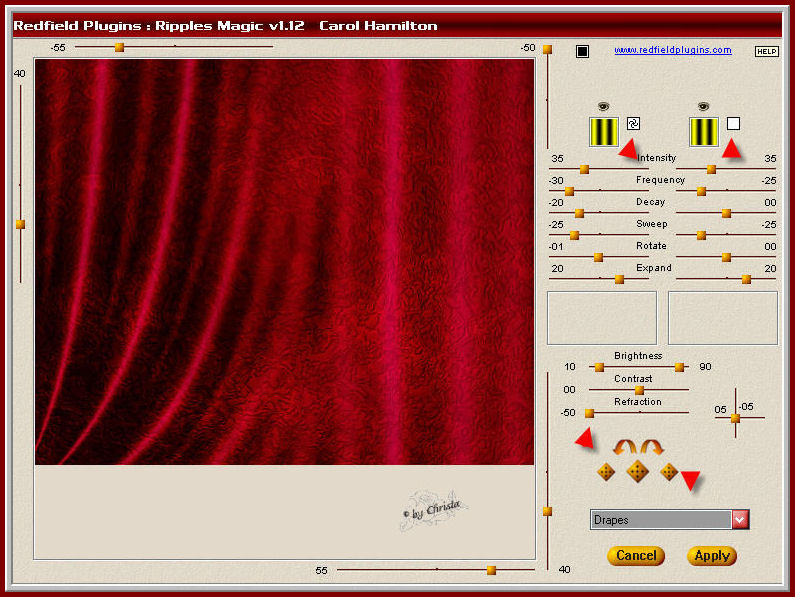Open the Drapes preset dropdown arrow
The height and width of the screenshot is (597, 795).
coord(740,520)
